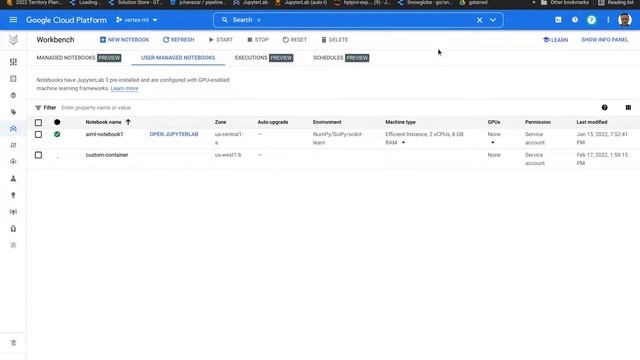Open the Features icon in left sidebar
Screen dimensions: 640x360
tap(13, 95)
